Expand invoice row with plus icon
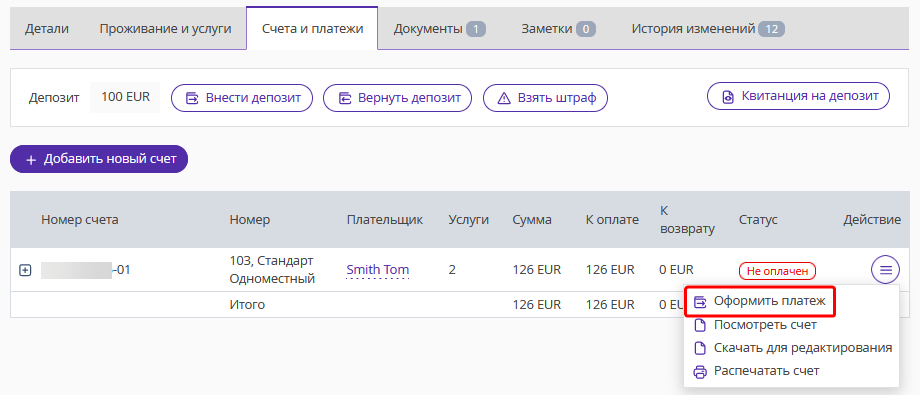920x395 pixels. click(25, 271)
